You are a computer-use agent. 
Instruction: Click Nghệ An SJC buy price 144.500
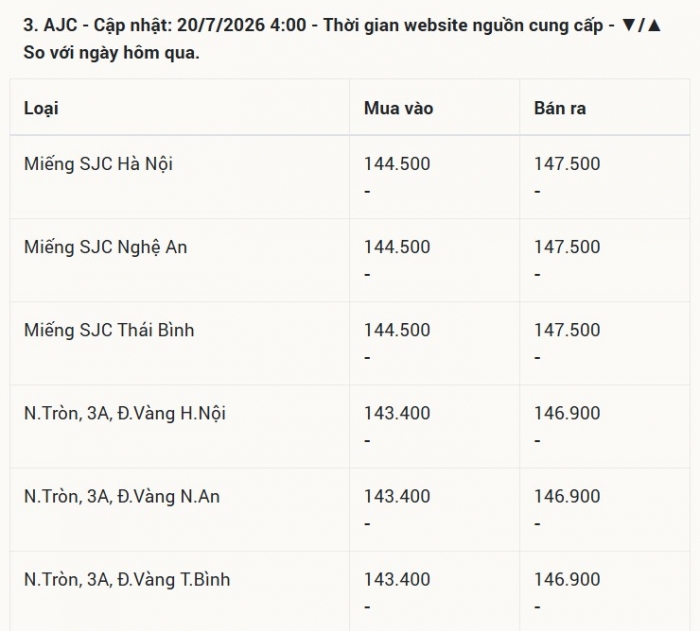(x=397, y=247)
